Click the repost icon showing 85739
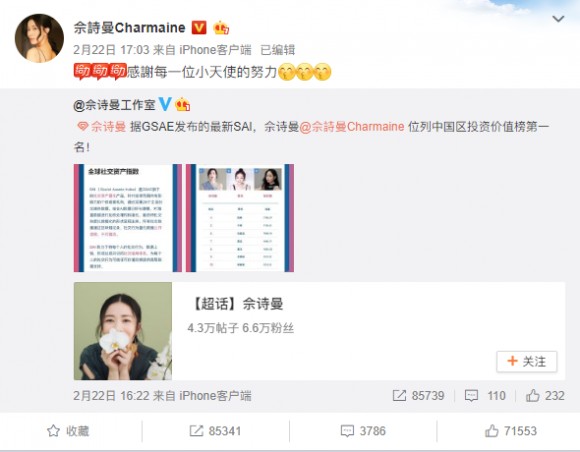 [x=399, y=396]
